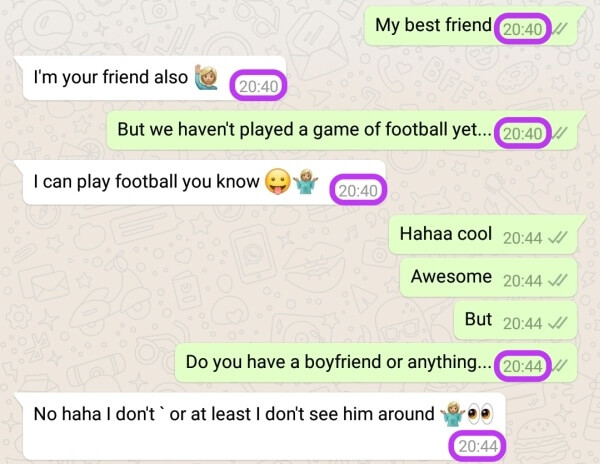Click read ticks on 'Awesome' message
This screenshot has width=600, height=464.
coord(557,281)
